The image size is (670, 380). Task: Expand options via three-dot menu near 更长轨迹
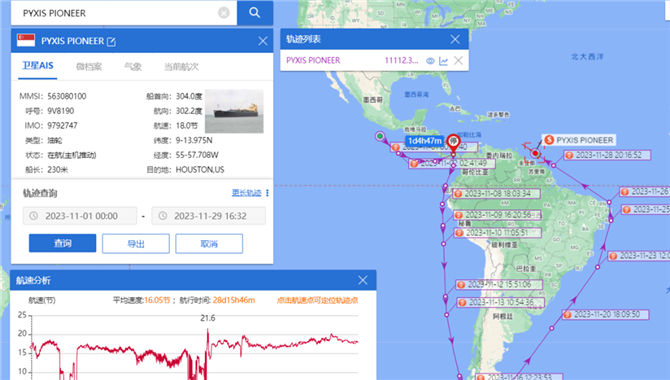tap(267, 193)
